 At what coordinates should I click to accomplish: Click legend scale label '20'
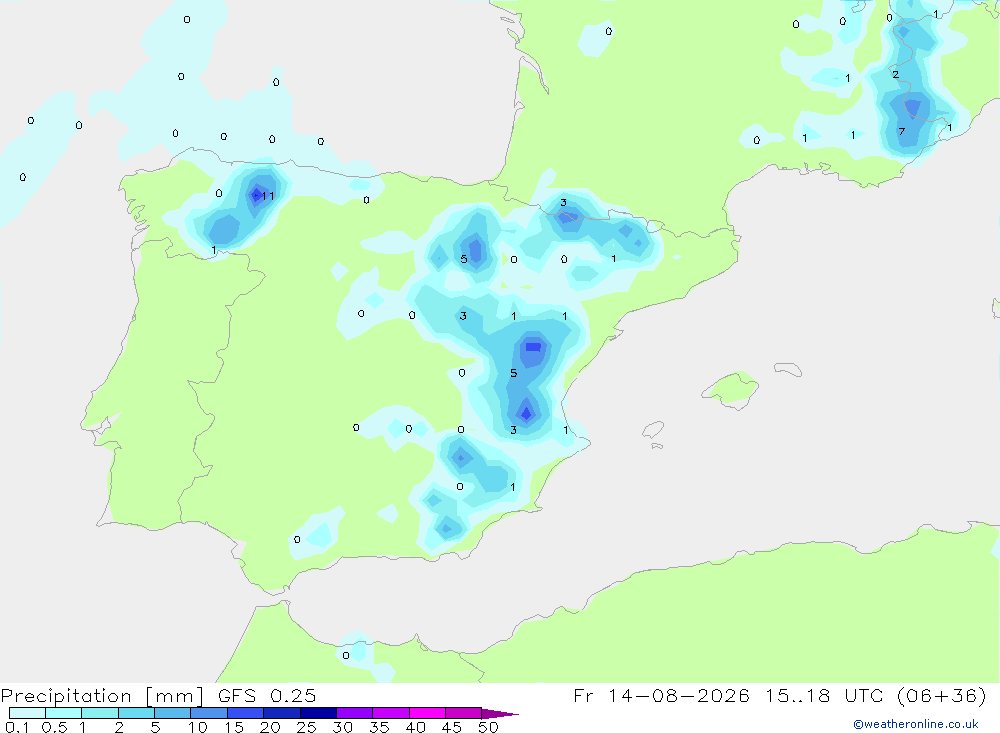tap(270, 727)
